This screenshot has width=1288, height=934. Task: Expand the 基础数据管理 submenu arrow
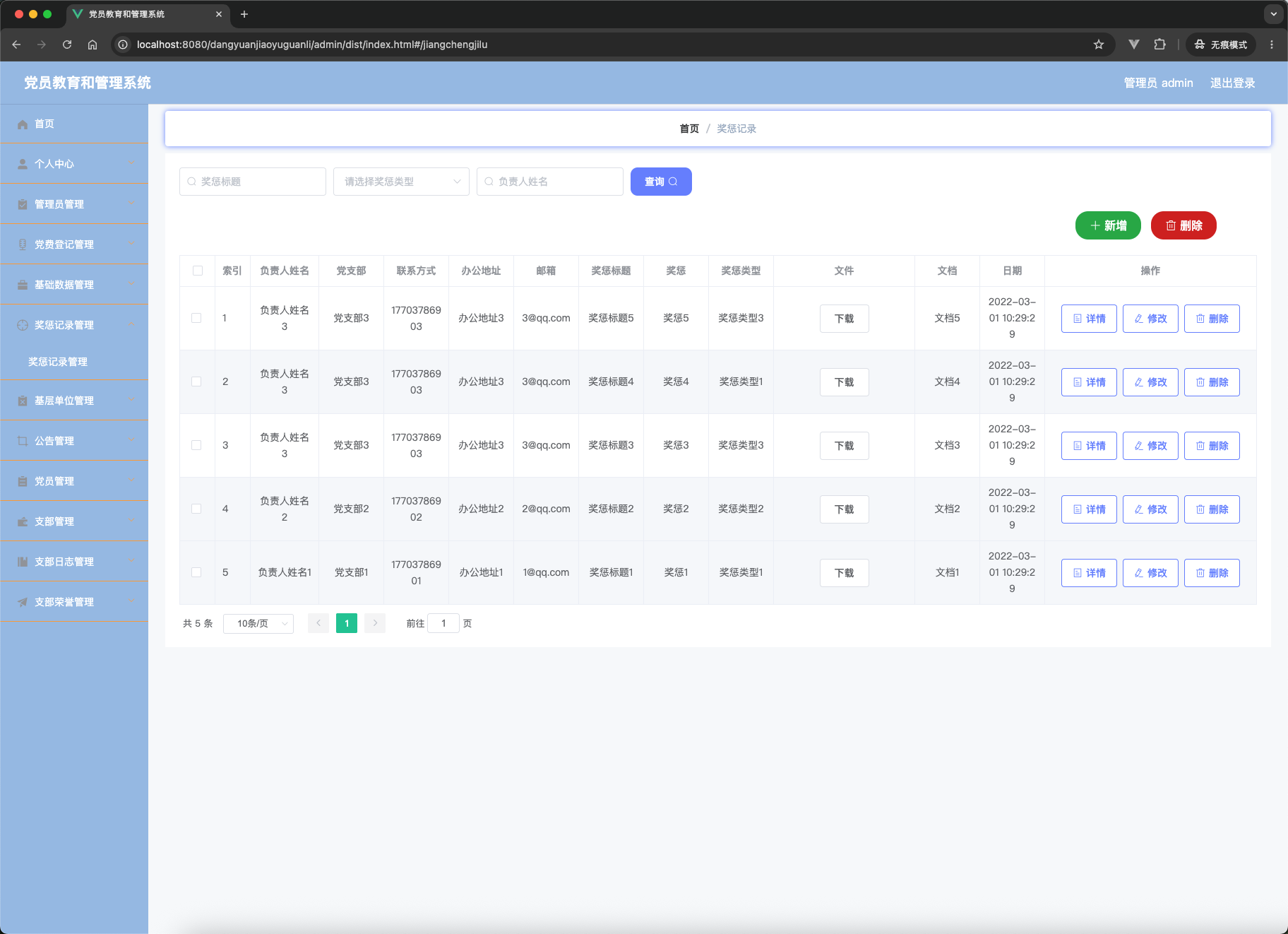pos(131,284)
